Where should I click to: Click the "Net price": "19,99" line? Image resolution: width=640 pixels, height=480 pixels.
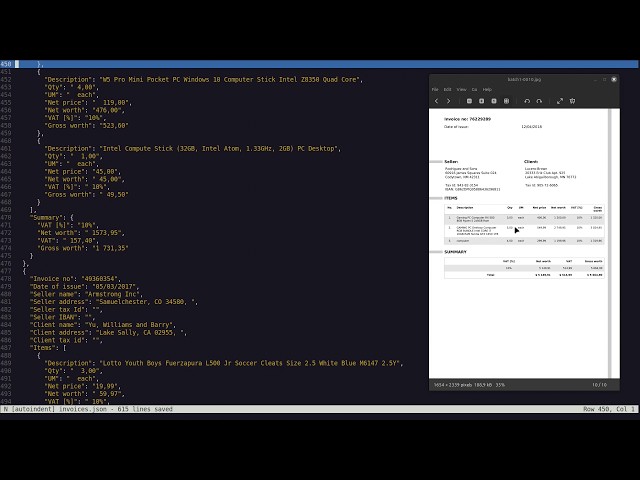[82, 386]
